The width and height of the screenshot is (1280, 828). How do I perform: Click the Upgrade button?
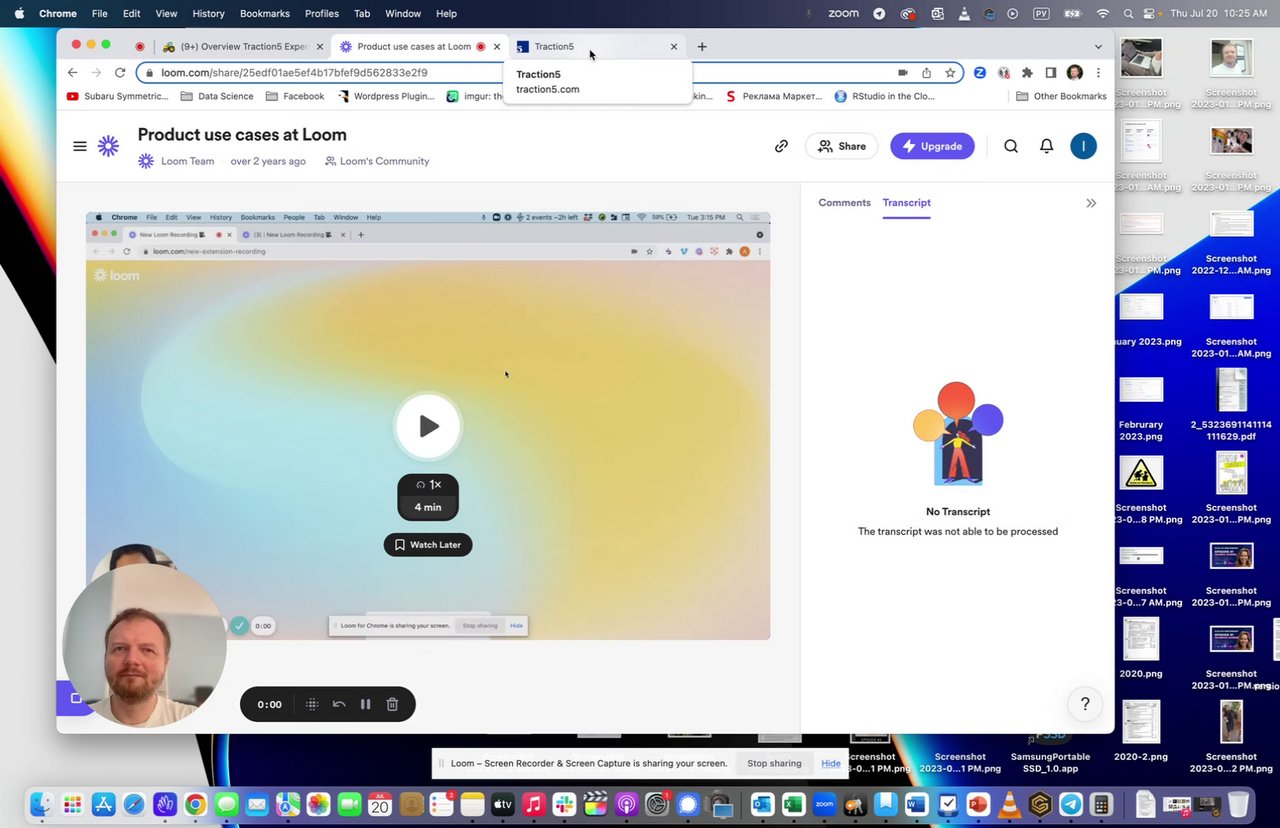click(x=932, y=146)
